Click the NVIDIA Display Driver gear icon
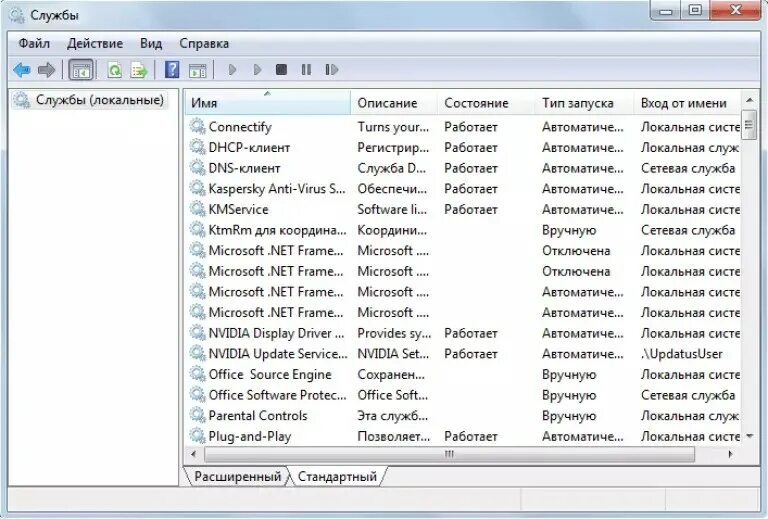Screen dimensions: 768x519 click(x=197, y=332)
